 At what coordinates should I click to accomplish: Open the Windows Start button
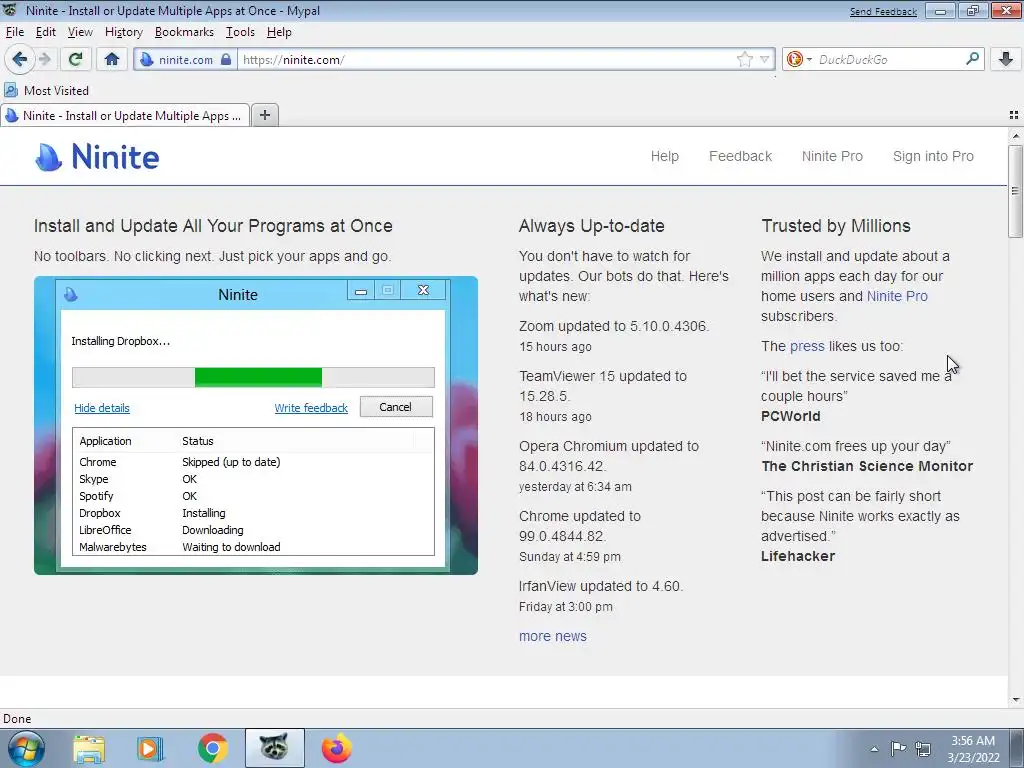pos(27,748)
